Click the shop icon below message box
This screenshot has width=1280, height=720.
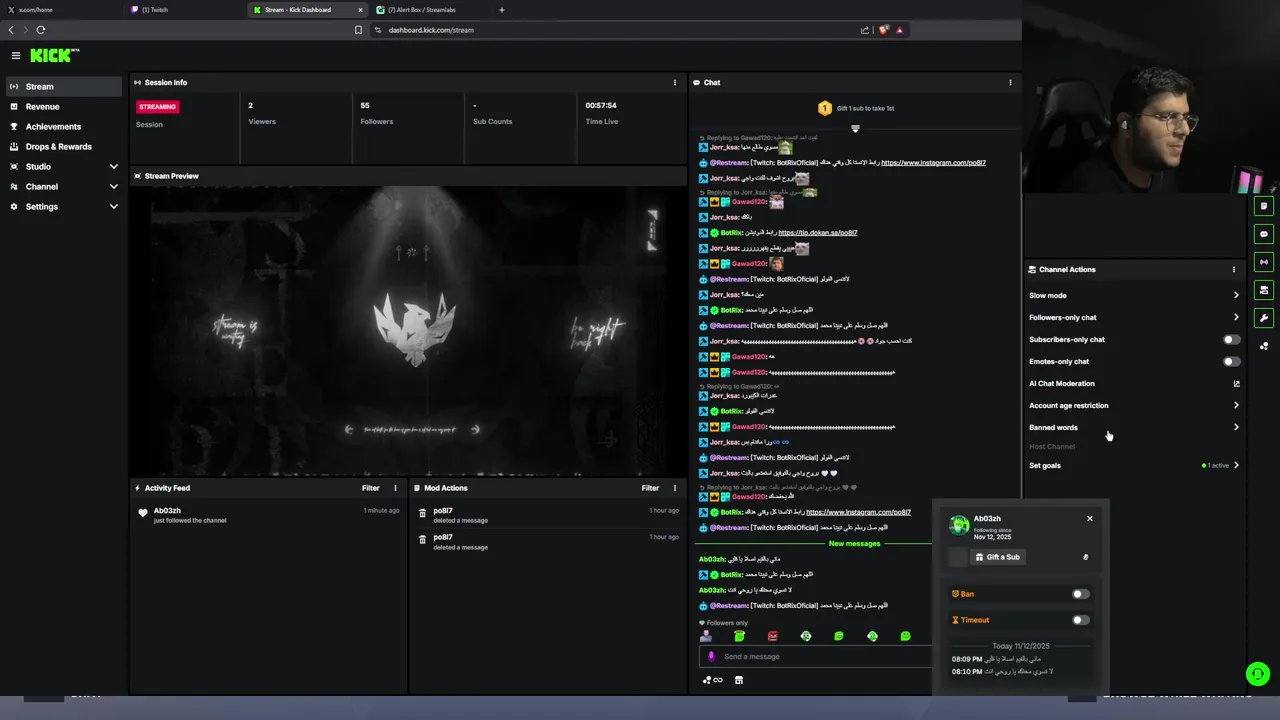point(739,680)
